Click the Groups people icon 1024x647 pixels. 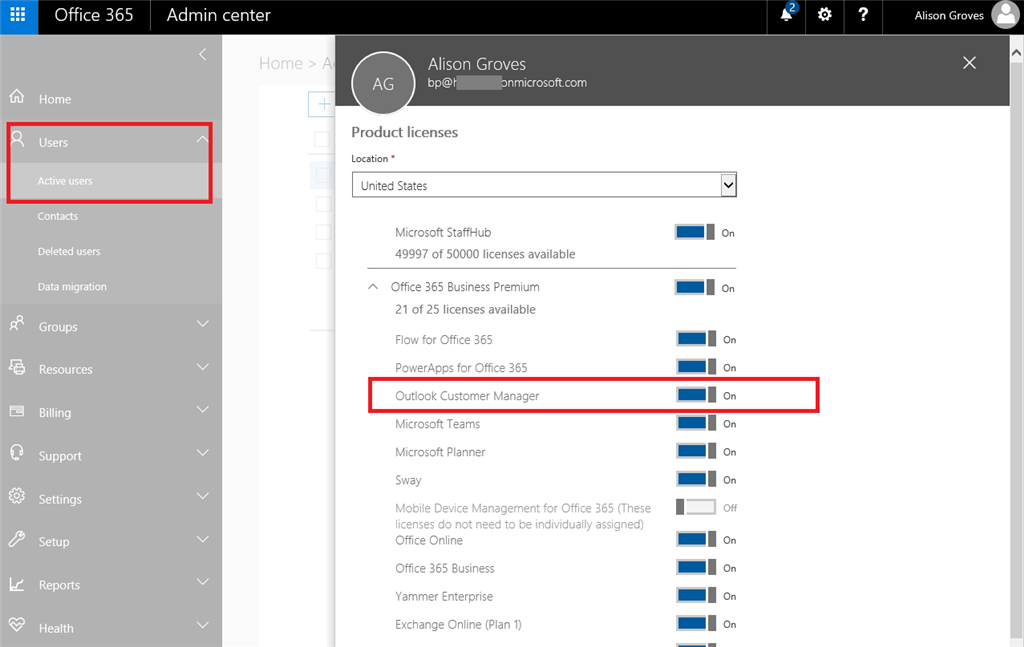pyautogui.click(x=17, y=324)
